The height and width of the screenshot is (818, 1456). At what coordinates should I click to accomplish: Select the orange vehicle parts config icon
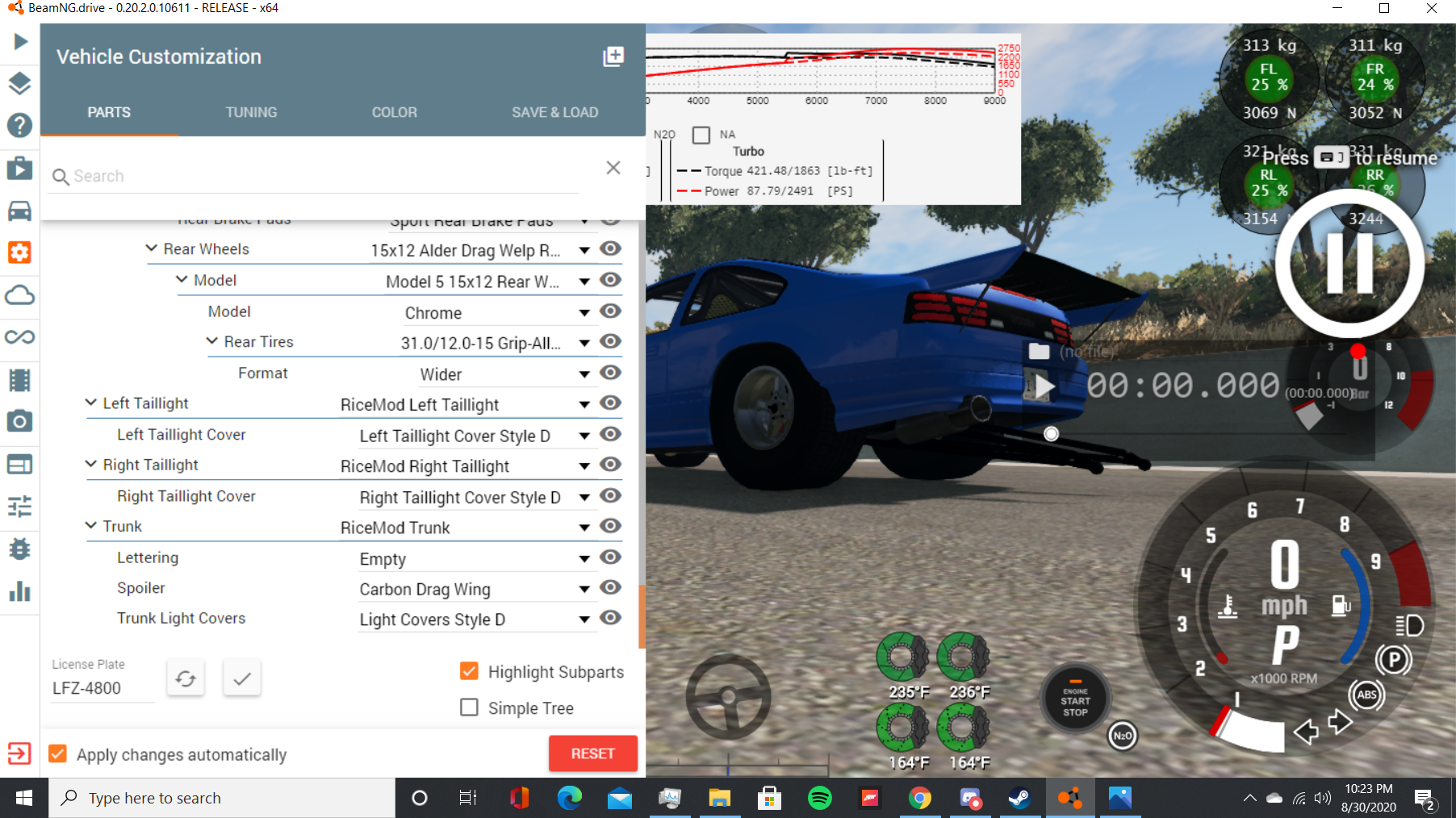[x=19, y=252]
